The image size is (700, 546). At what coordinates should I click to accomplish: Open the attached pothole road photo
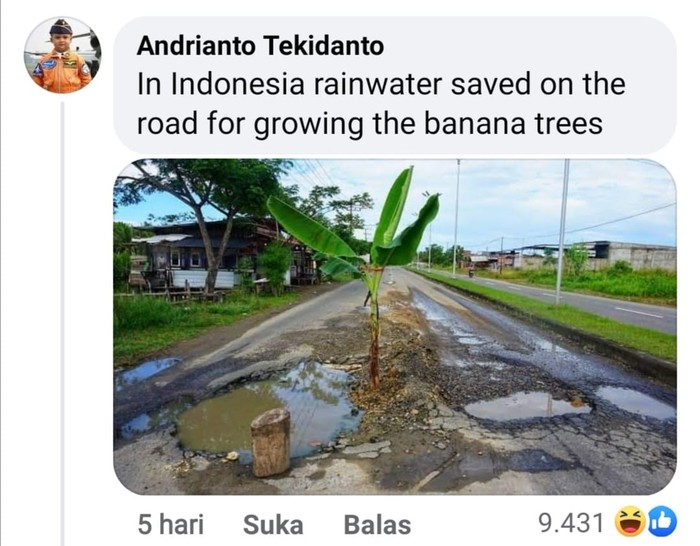395,327
